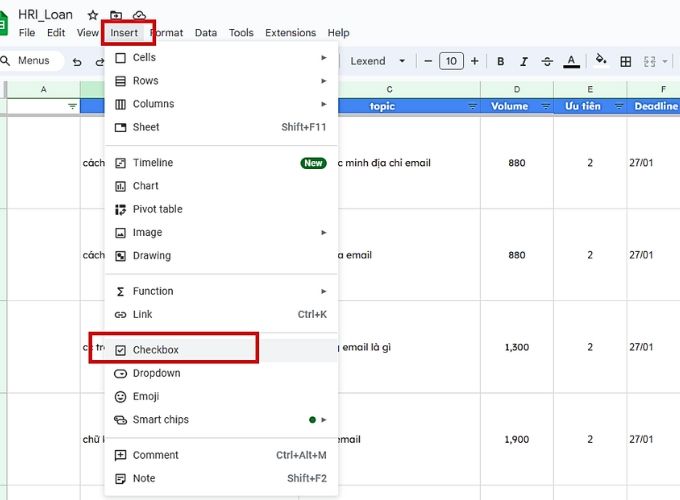
Task: Insert a Note
Action: (x=221, y=478)
